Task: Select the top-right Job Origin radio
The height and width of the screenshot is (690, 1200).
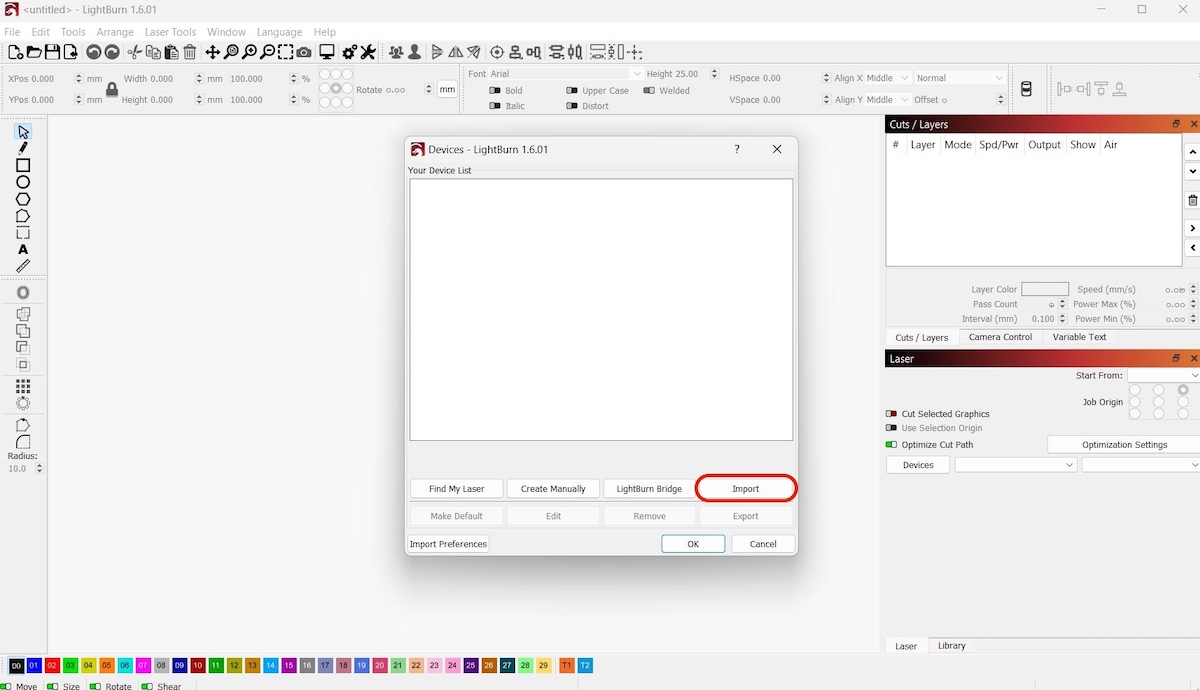Action: click(x=1183, y=390)
